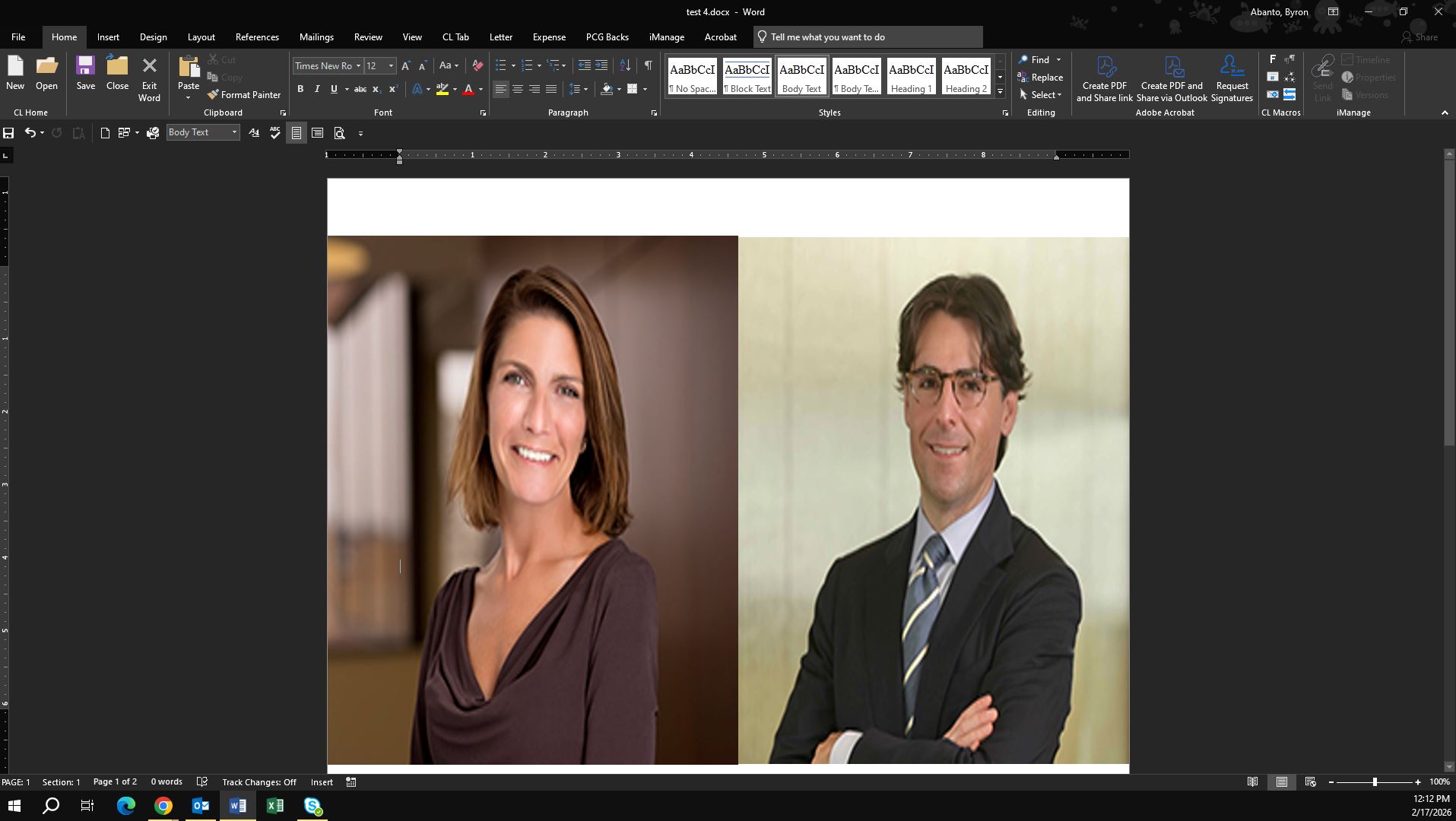Click the Clear All Formatting icon
This screenshot has width=1456, height=821.
tap(477, 65)
